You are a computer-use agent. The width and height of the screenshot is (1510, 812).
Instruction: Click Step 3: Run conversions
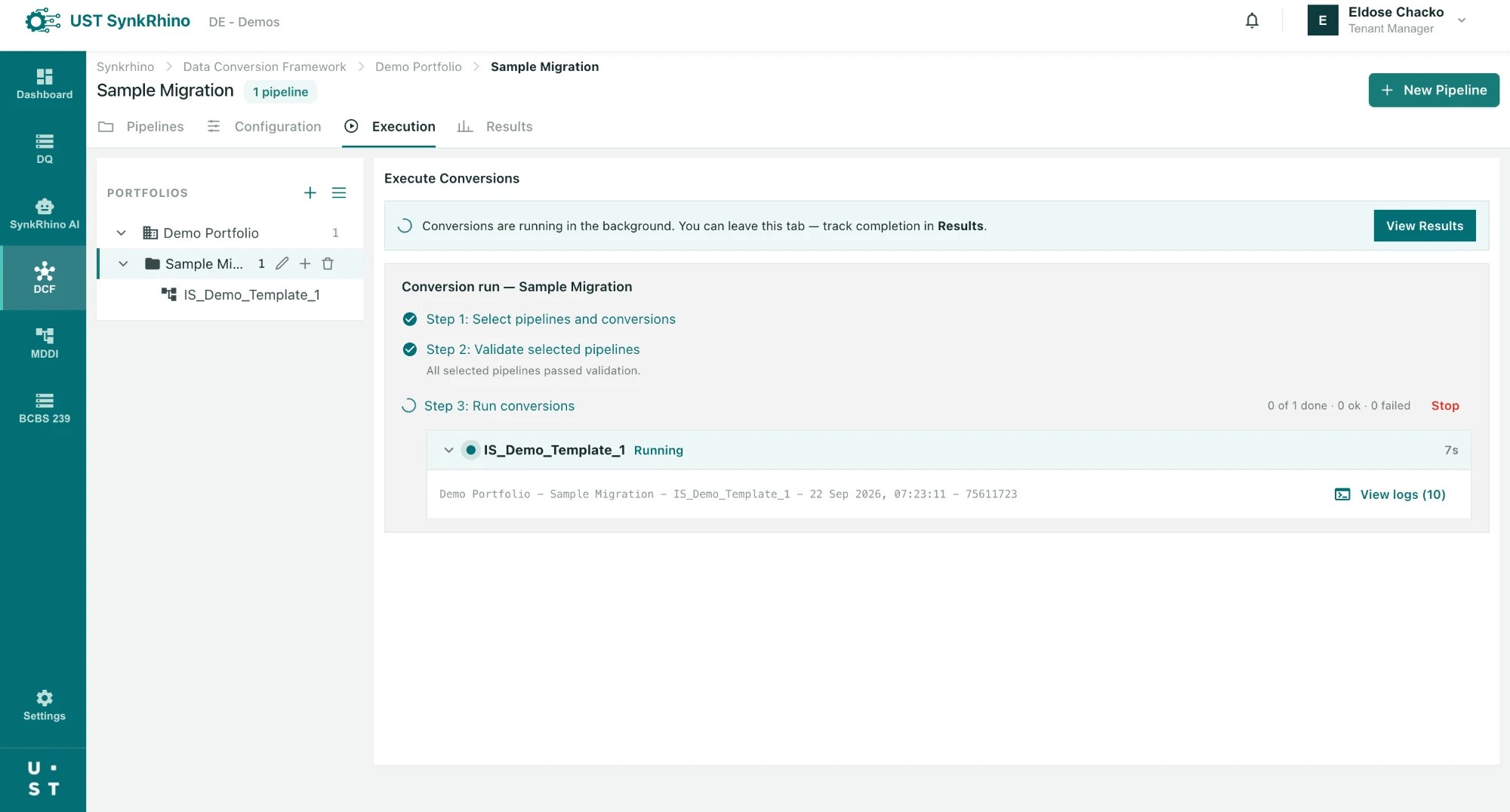pyautogui.click(x=499, y=406)
